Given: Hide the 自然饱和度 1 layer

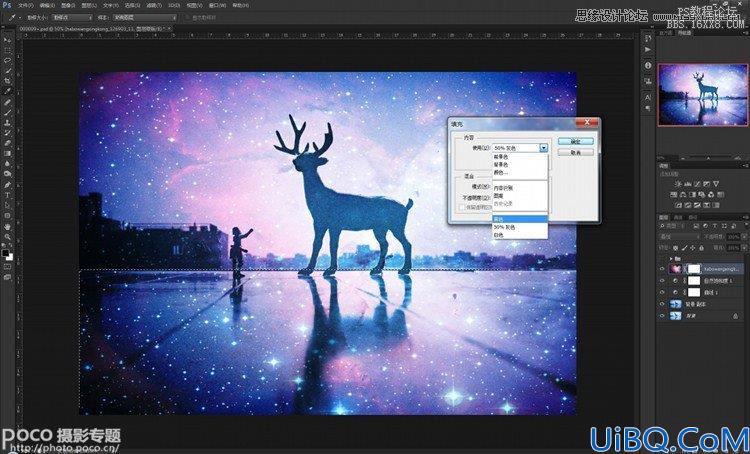Looking at the screenshot, I should click(x=662, y=280).
